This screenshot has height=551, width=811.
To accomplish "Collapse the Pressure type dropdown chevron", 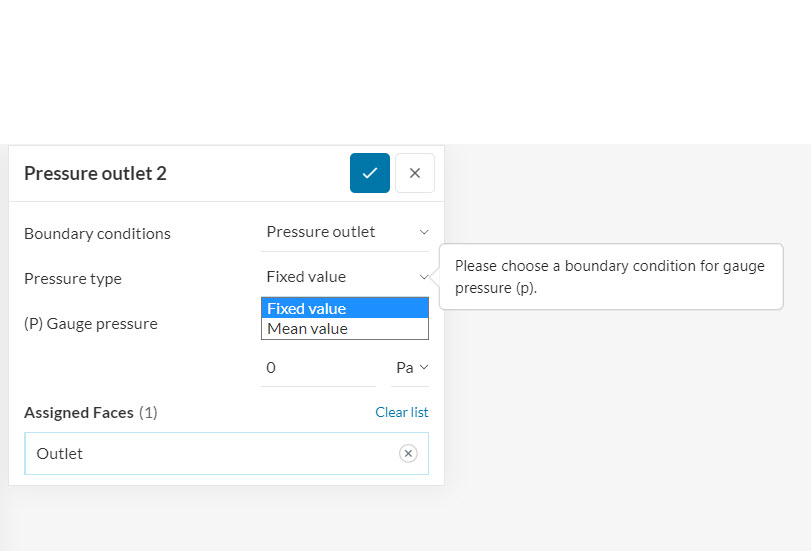I will point(424,277).
